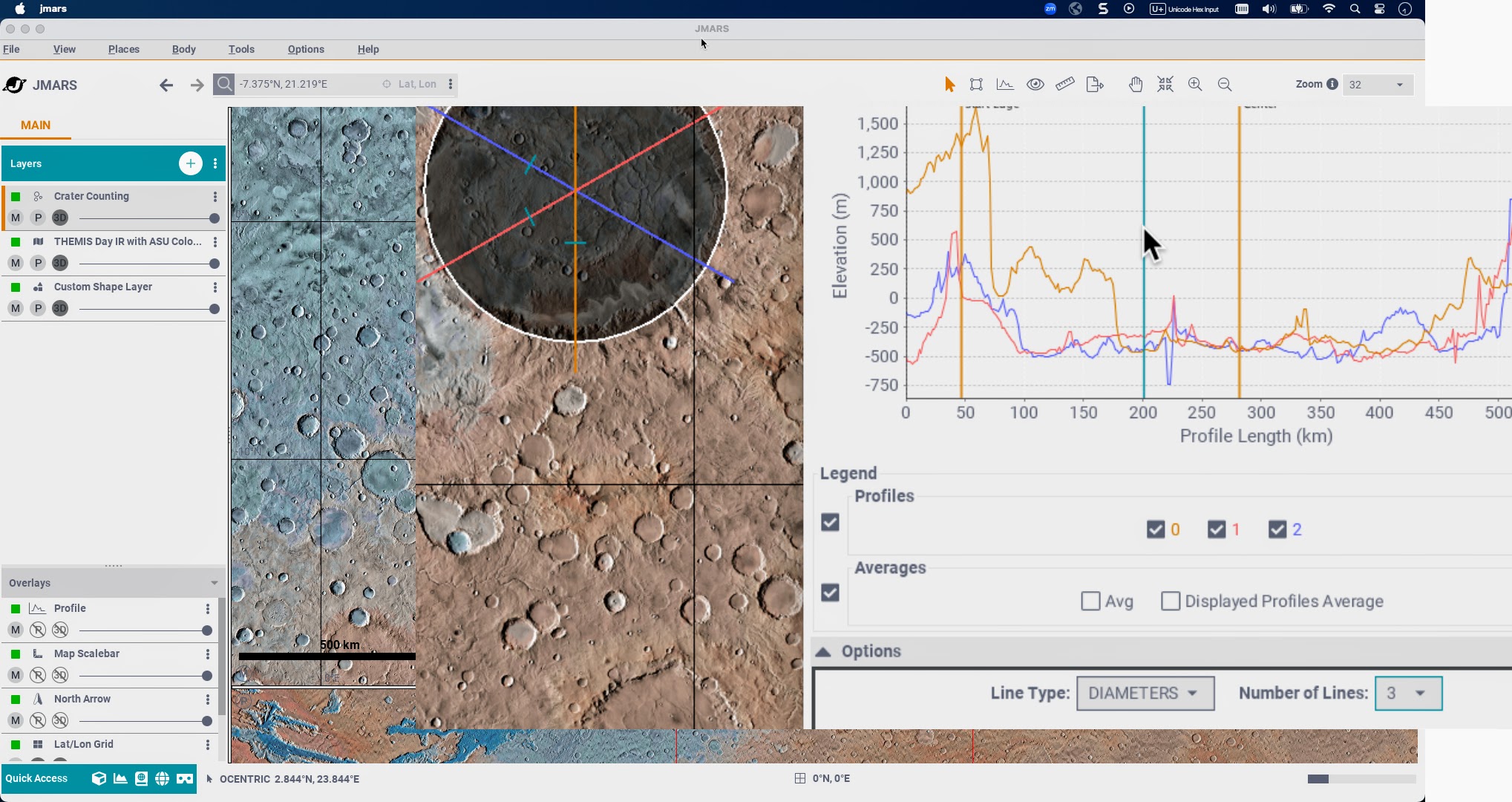Select the hand pan tool

[1136, 85]
